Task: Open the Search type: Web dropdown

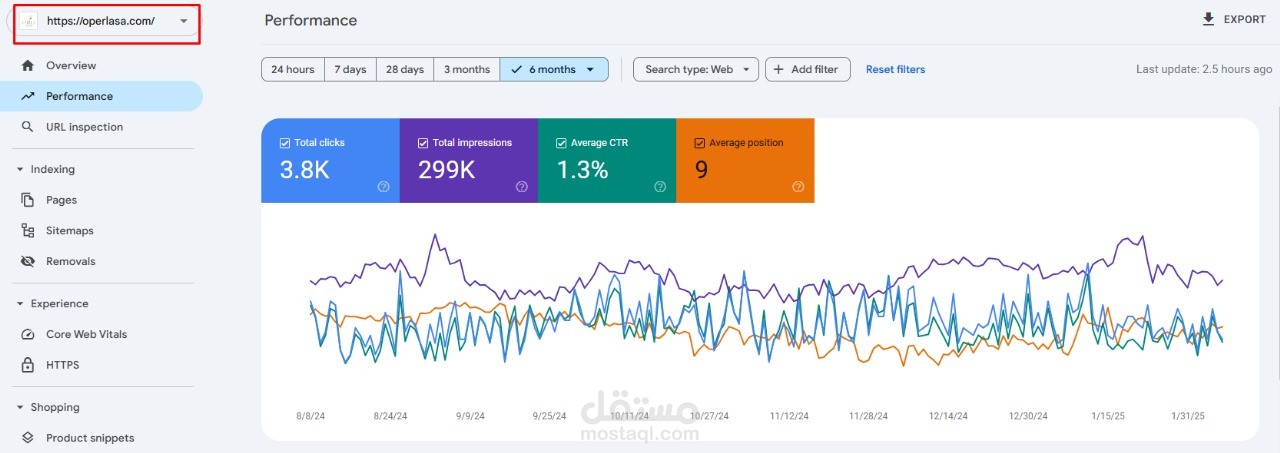Action: pyautogui.click(x=696, y=70)
